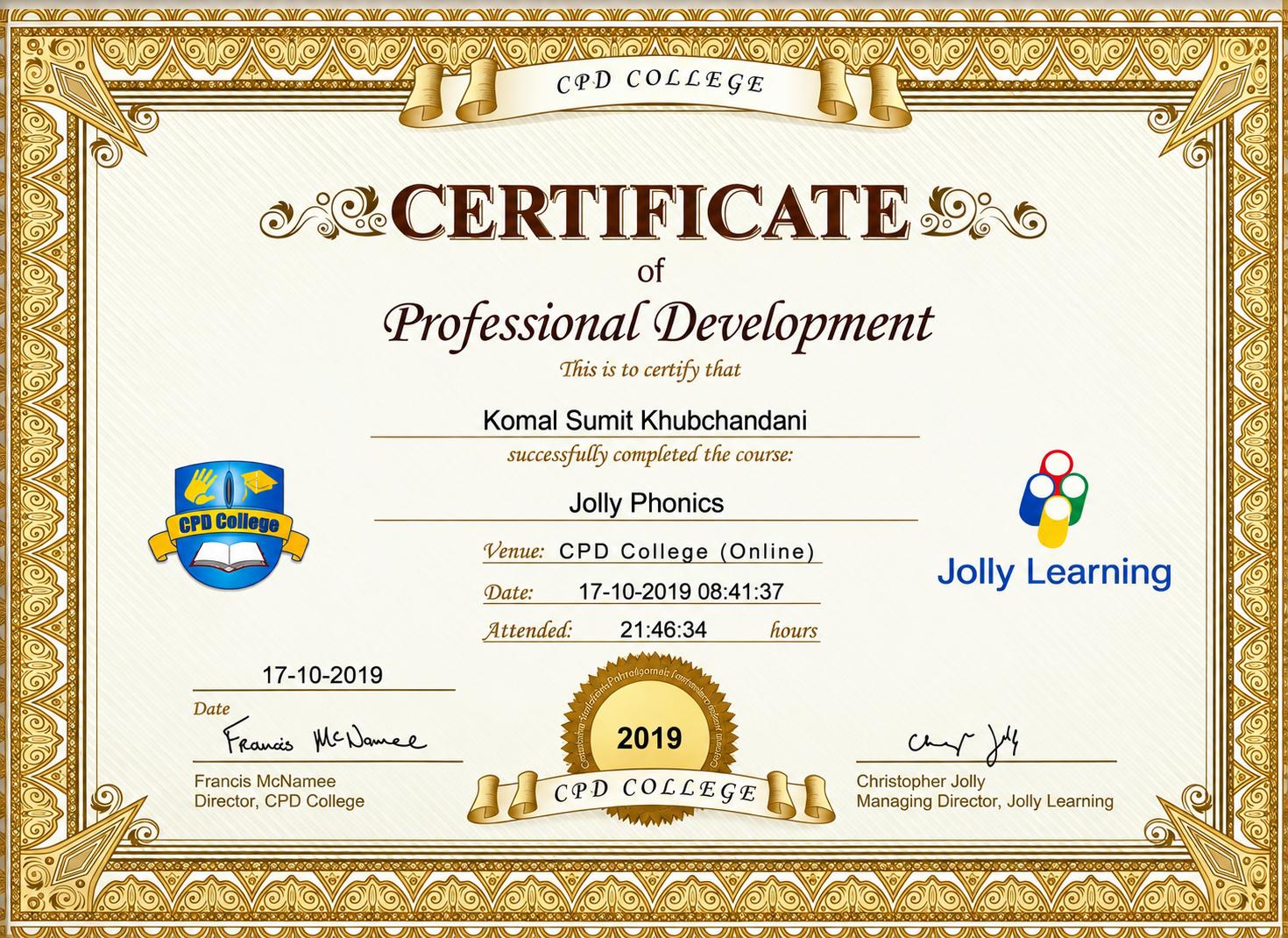Screen dimensions: 1288x938
Task: Click the printed name Christopher Jolly
Action: [x=921, y=781]
